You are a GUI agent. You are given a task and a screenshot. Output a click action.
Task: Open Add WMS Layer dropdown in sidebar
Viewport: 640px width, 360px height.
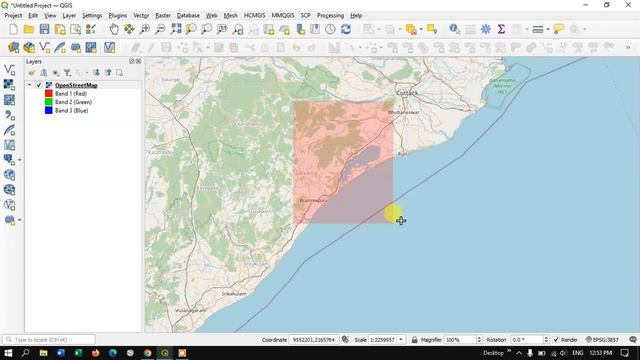coord(20,160)
